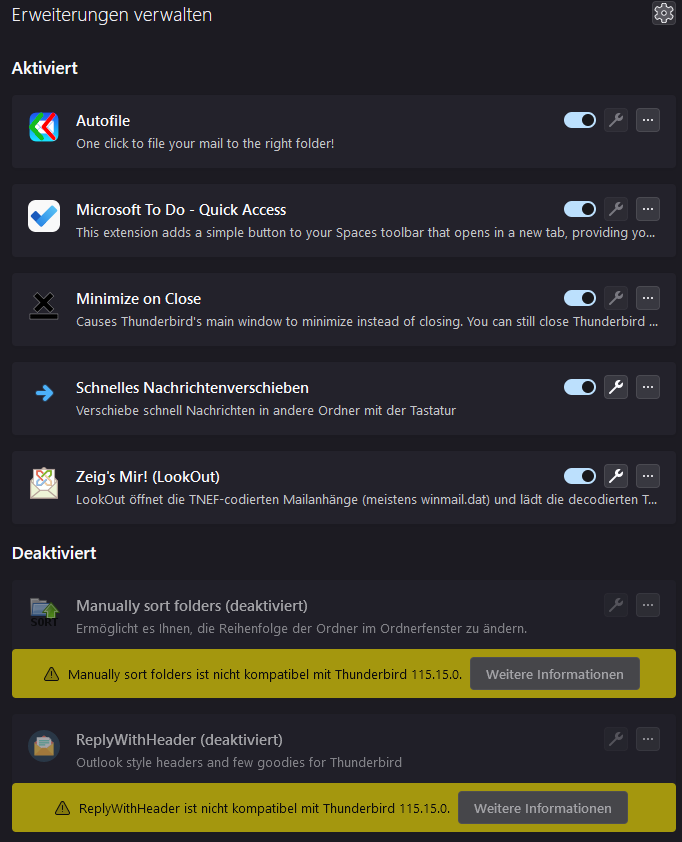Image resolution: width=682 pixels, height=842 pixels.
Task: Click the Aktiviert section heading
Action: point(45,68)
